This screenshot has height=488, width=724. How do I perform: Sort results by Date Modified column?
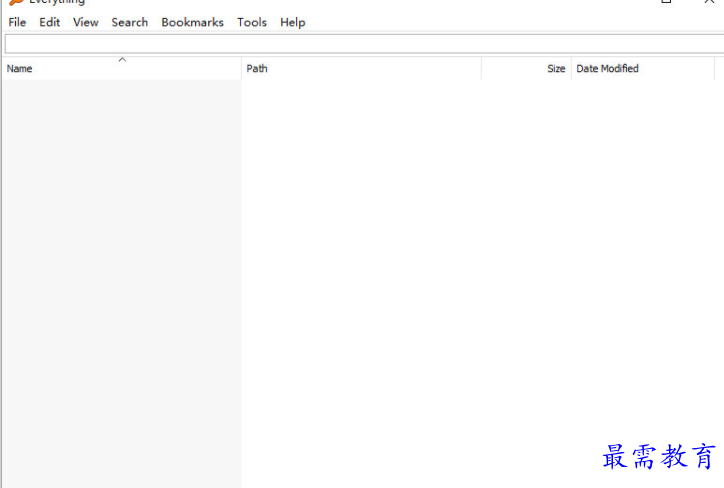[643, 68]
